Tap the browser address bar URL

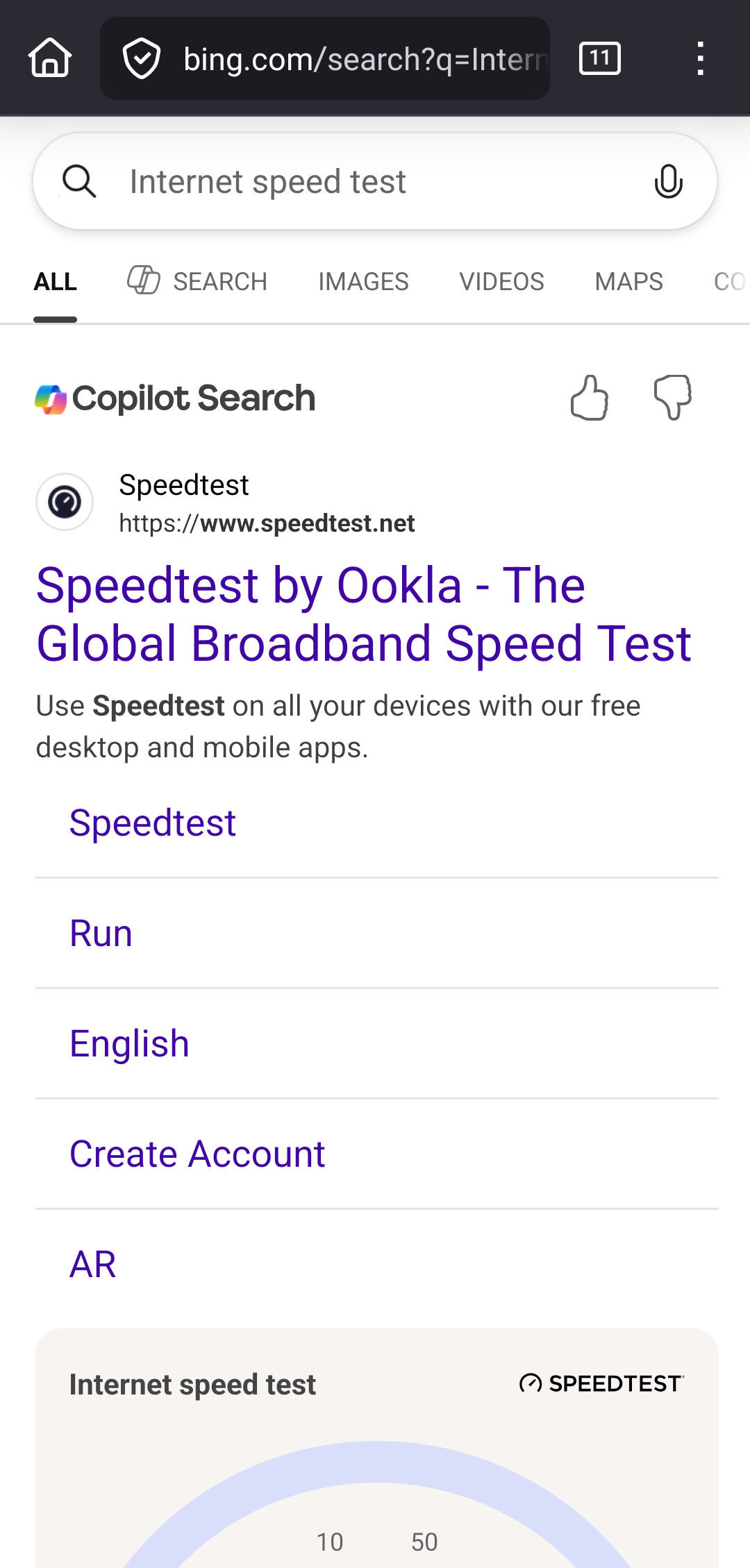tap(365, 59)
